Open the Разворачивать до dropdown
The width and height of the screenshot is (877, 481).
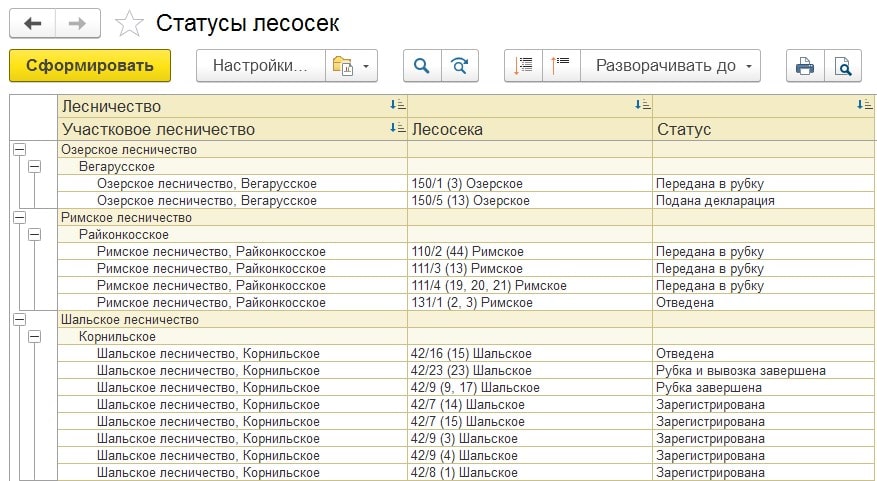coord(670,66)
